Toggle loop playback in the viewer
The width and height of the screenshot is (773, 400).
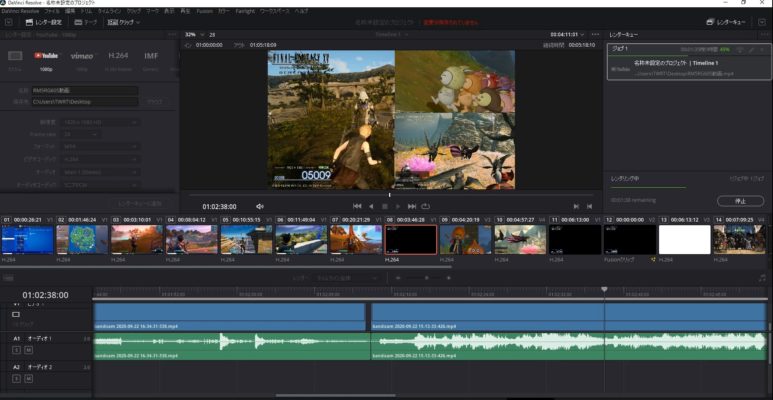[425, 206]
